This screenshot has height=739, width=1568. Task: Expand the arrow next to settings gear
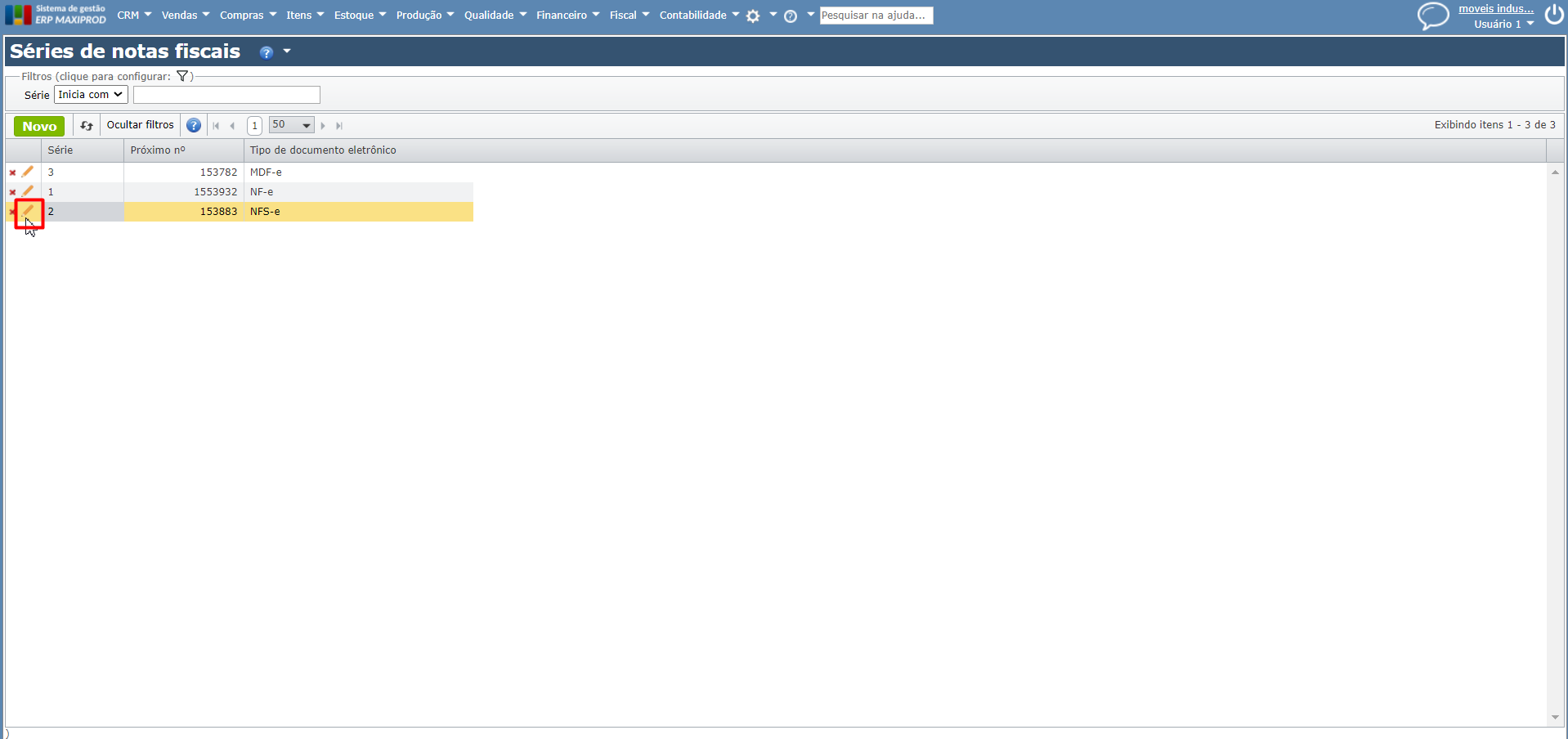click(x=773, y=14)
